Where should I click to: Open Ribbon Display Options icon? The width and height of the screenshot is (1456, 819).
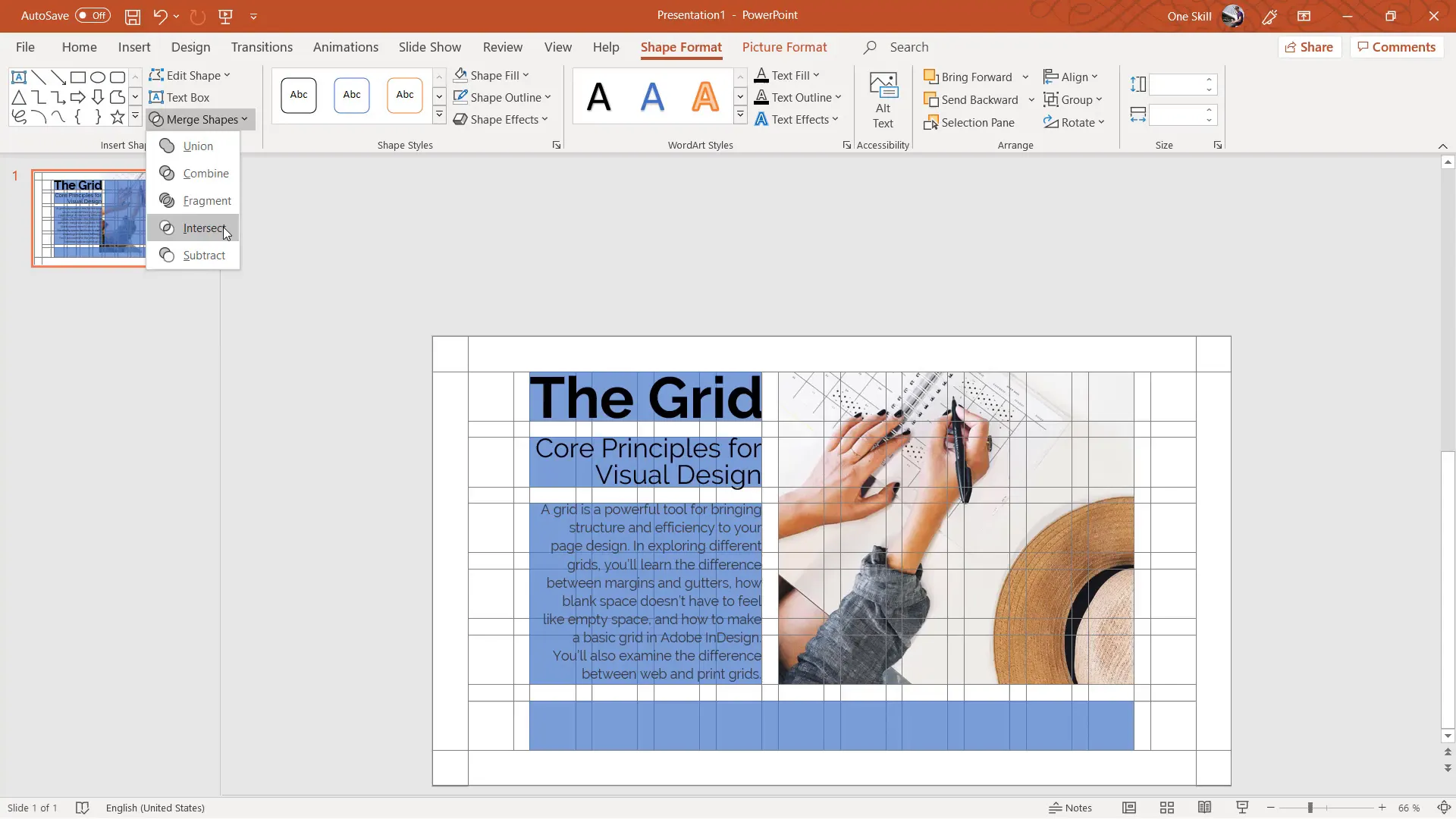coord(1304,16)
